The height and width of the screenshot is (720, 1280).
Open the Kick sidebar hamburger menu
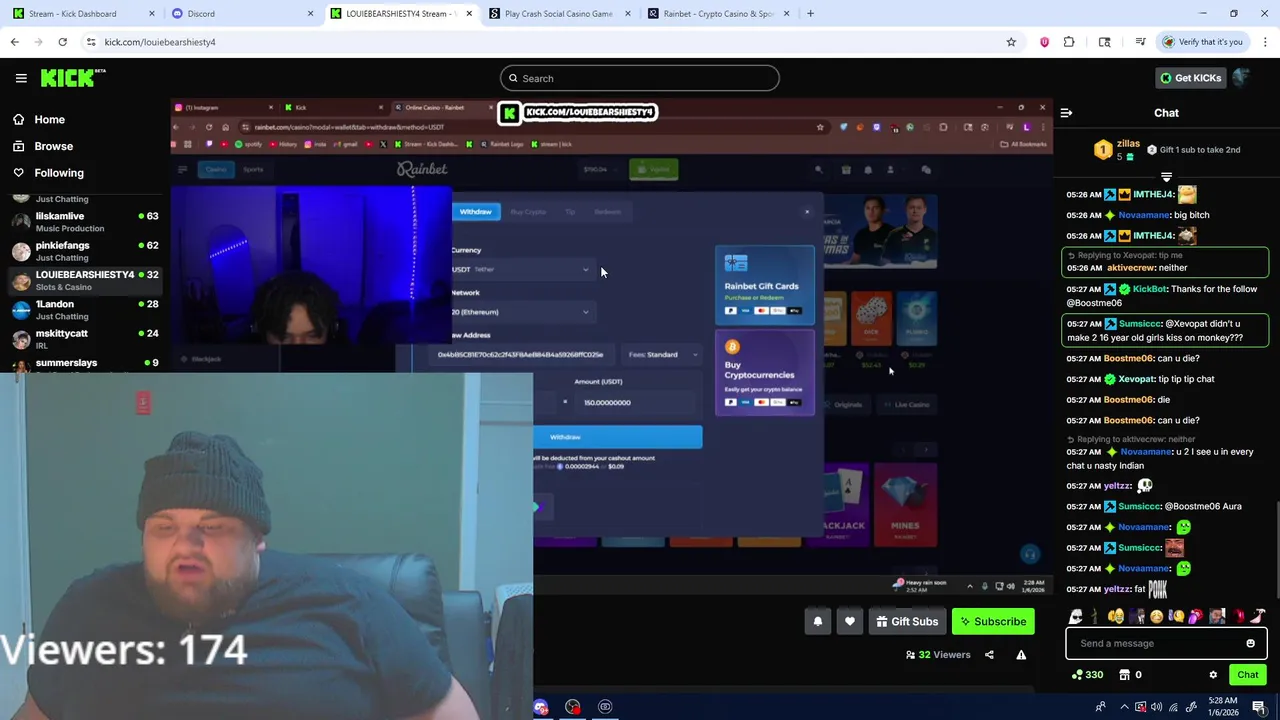21,78
